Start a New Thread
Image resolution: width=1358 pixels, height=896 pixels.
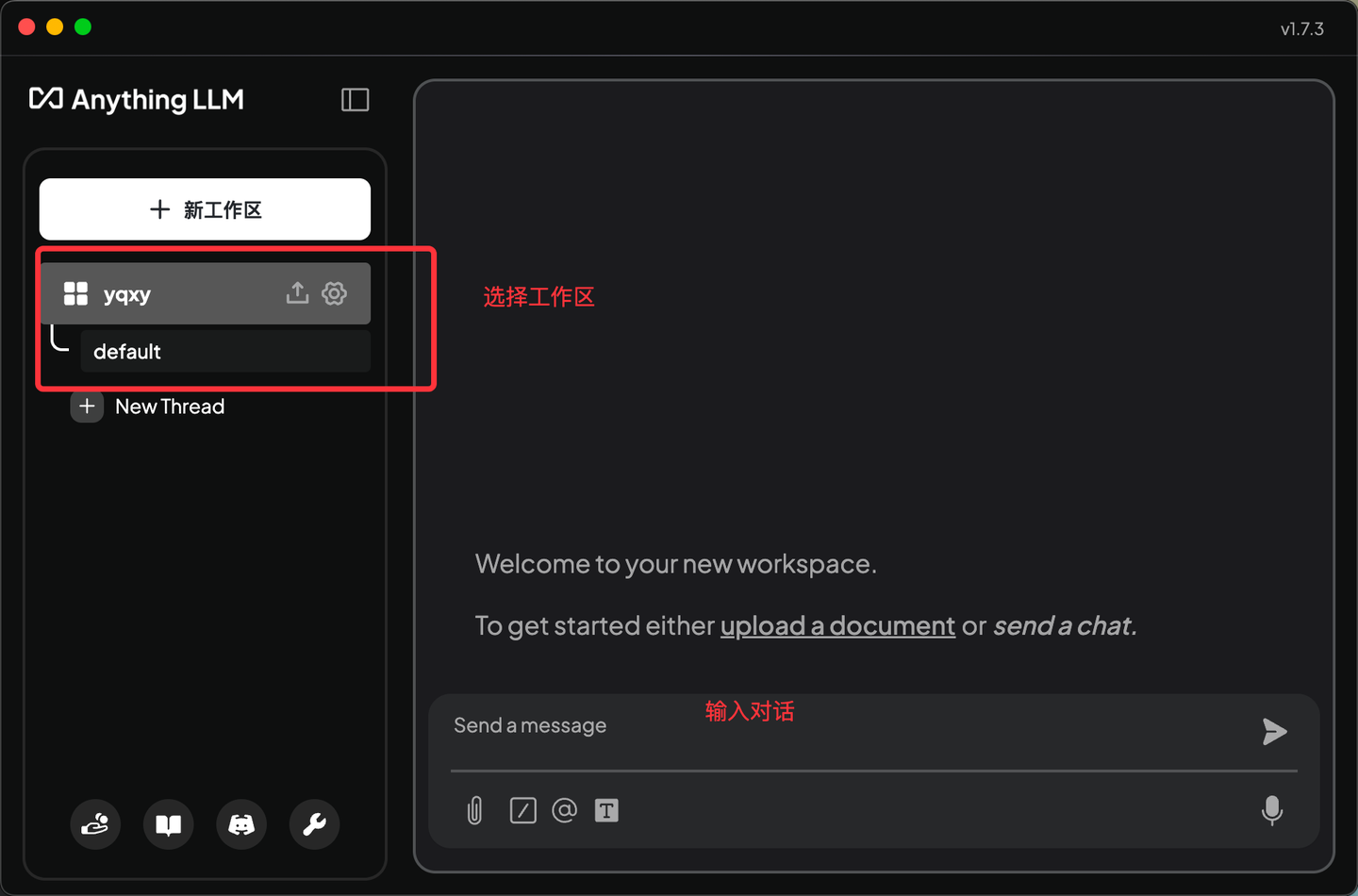click(x=148, y=407)
